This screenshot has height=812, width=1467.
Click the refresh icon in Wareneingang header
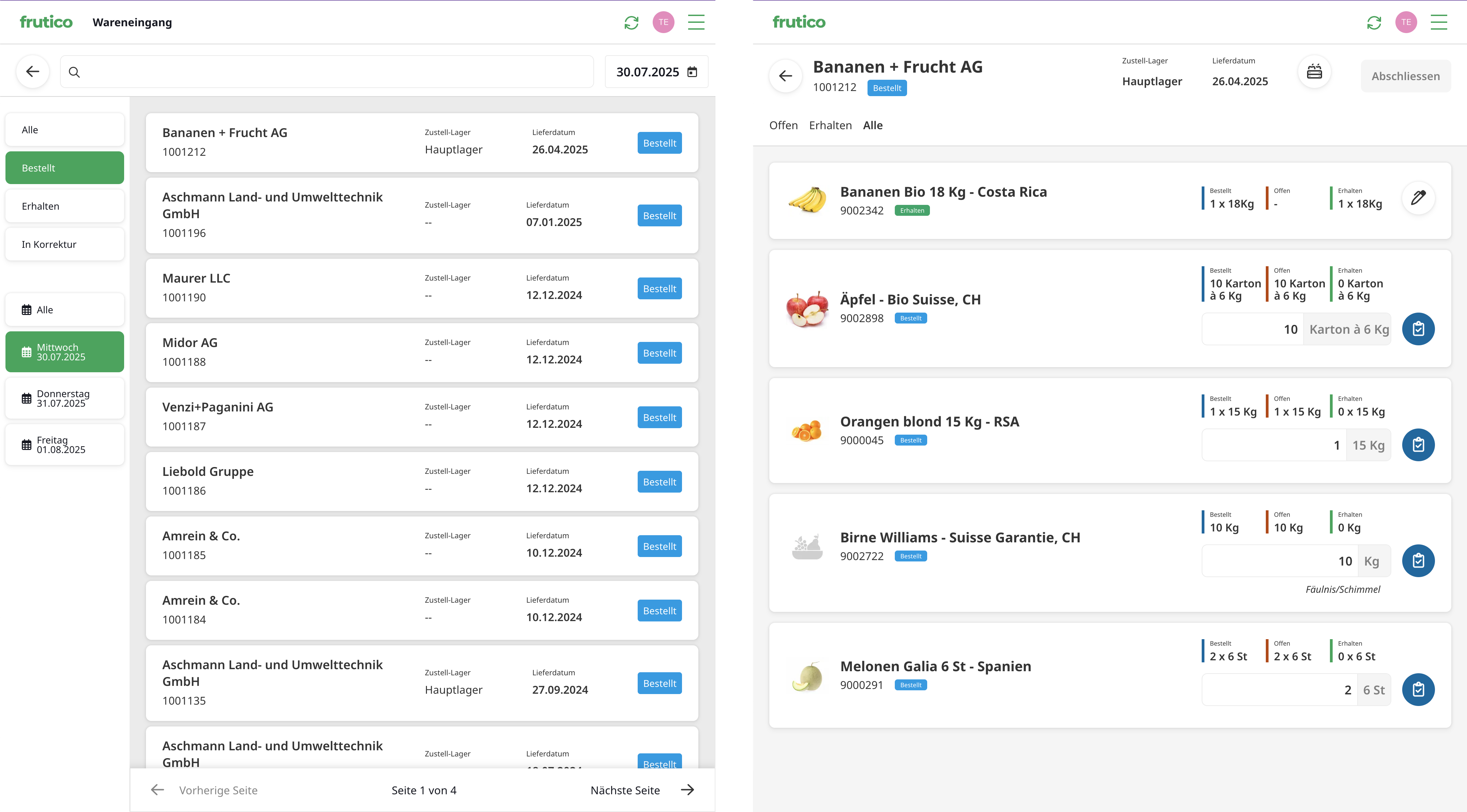pyautogui.click(x=631, y=23)
